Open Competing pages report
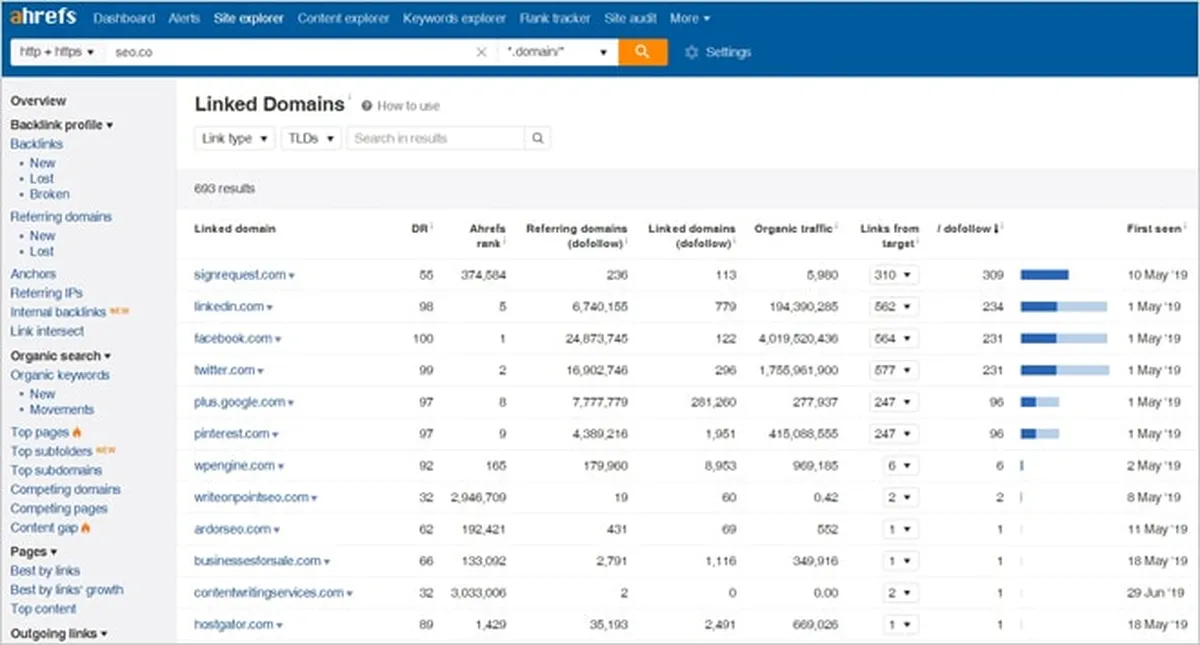The width and height of the screenshot is (1200, 645). point(58,508)
